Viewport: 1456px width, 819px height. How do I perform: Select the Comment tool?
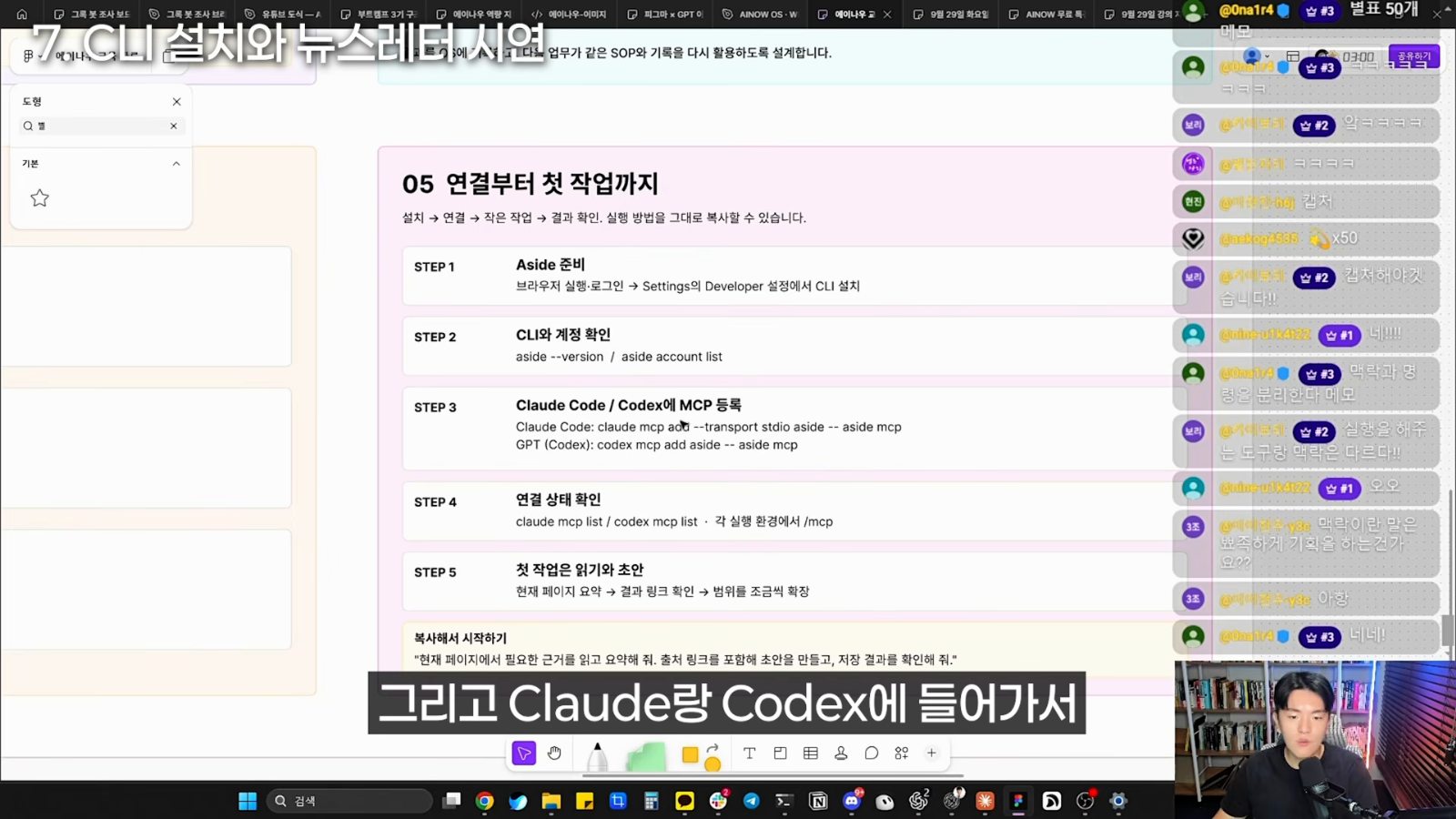tap(871, 753)
